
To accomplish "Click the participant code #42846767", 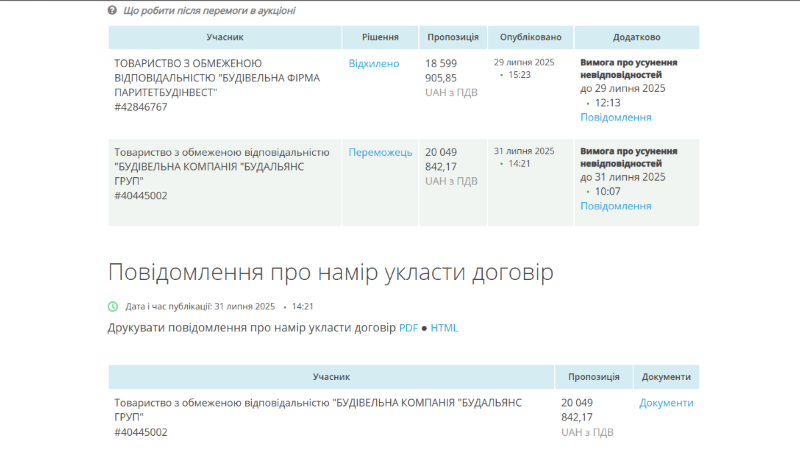I will [x=141, y=107].
